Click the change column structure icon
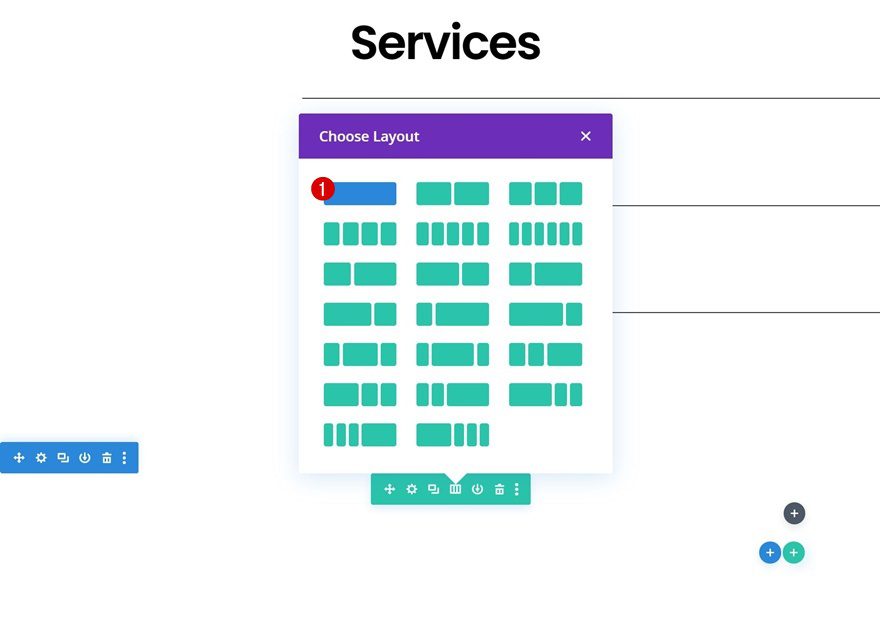This screenshot has height=630, width=880. tap(455, 489)
